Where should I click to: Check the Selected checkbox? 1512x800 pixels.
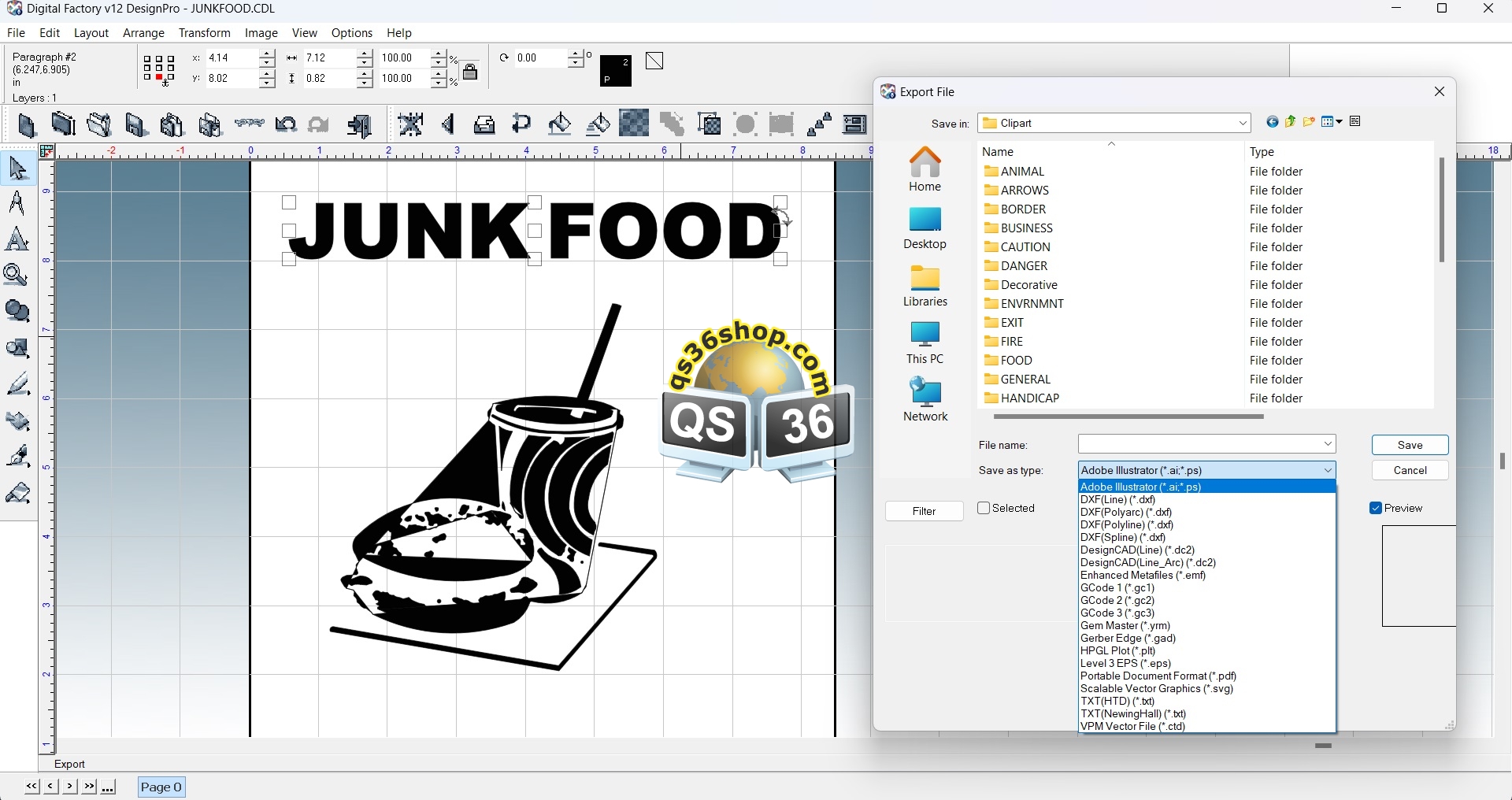984,509
